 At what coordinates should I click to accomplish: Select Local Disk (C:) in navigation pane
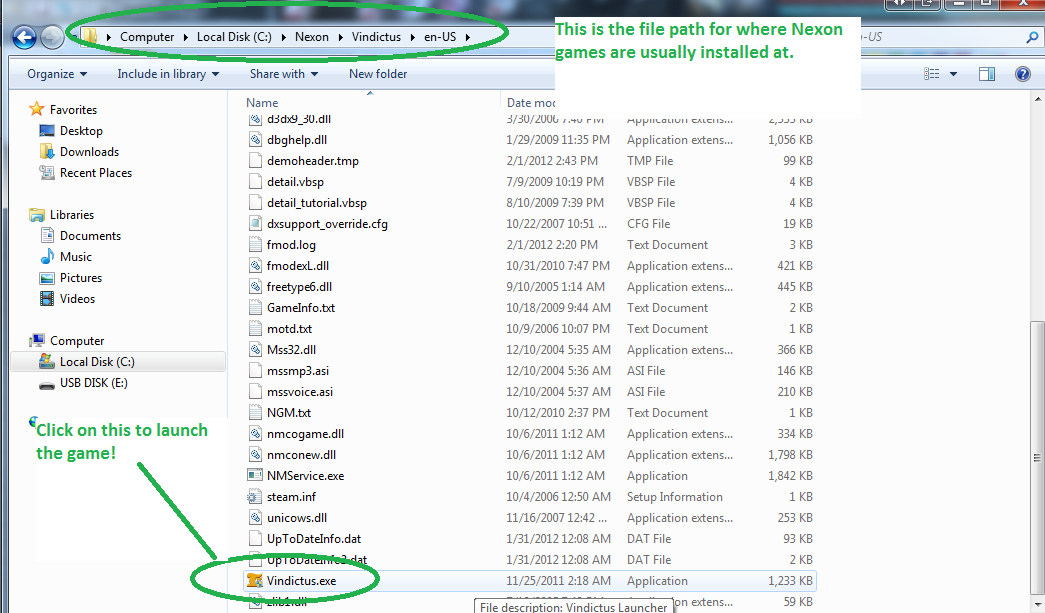point(97,362)
